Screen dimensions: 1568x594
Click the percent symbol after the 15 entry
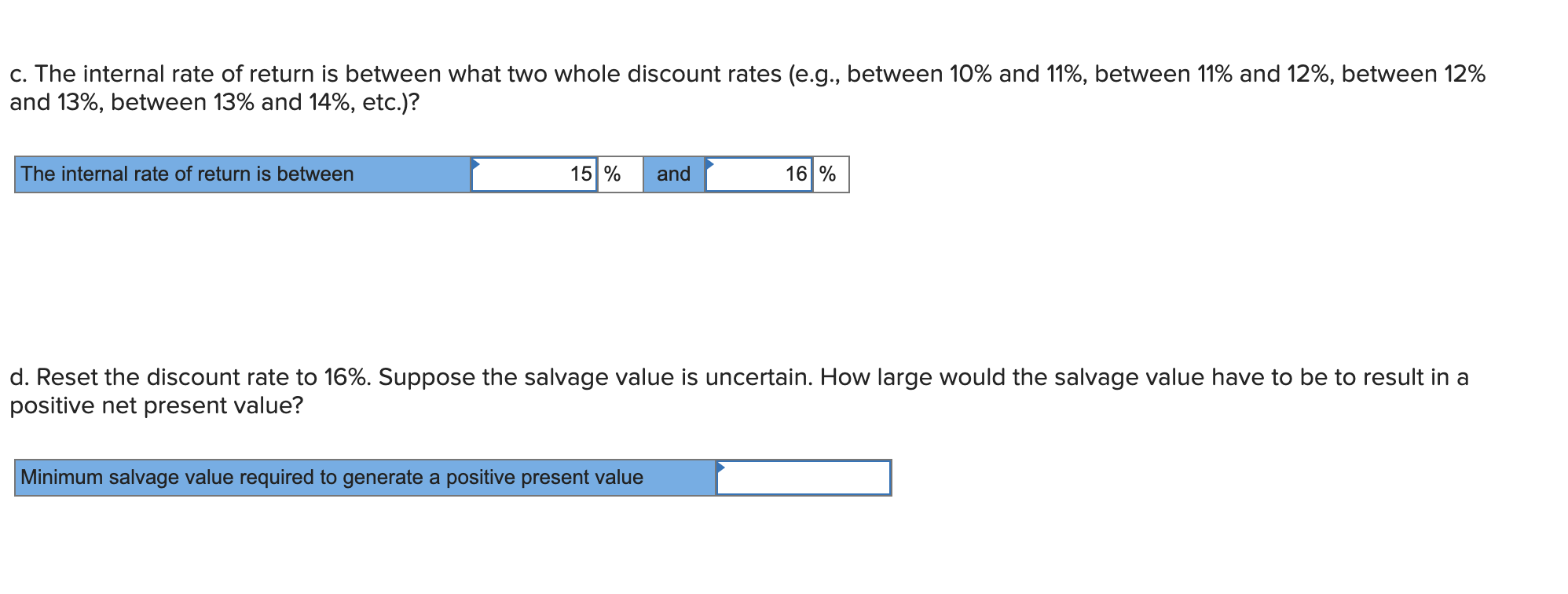coord(611,174)
